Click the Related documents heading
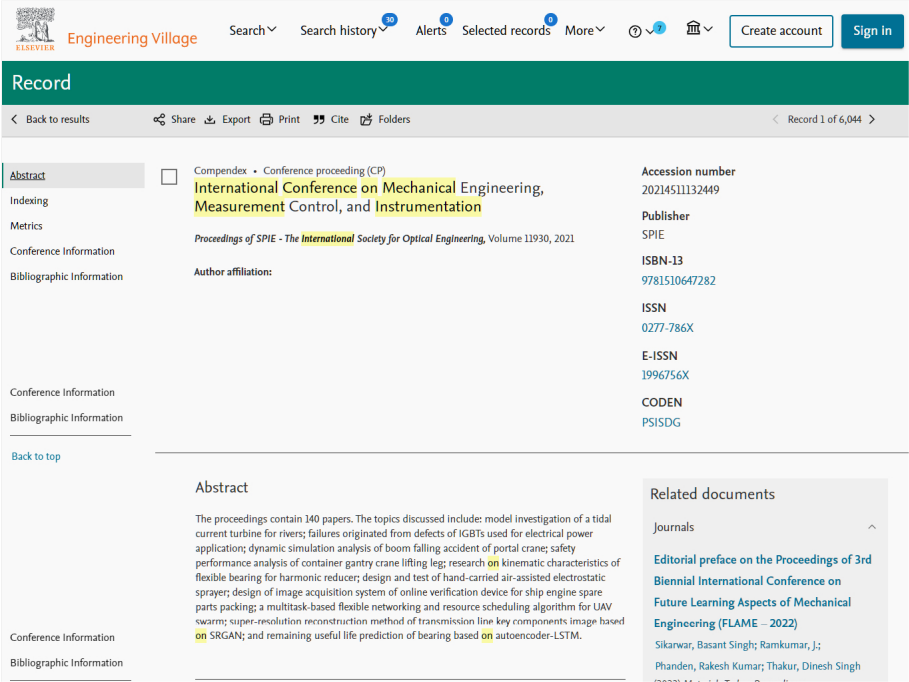 click(712, 494)
